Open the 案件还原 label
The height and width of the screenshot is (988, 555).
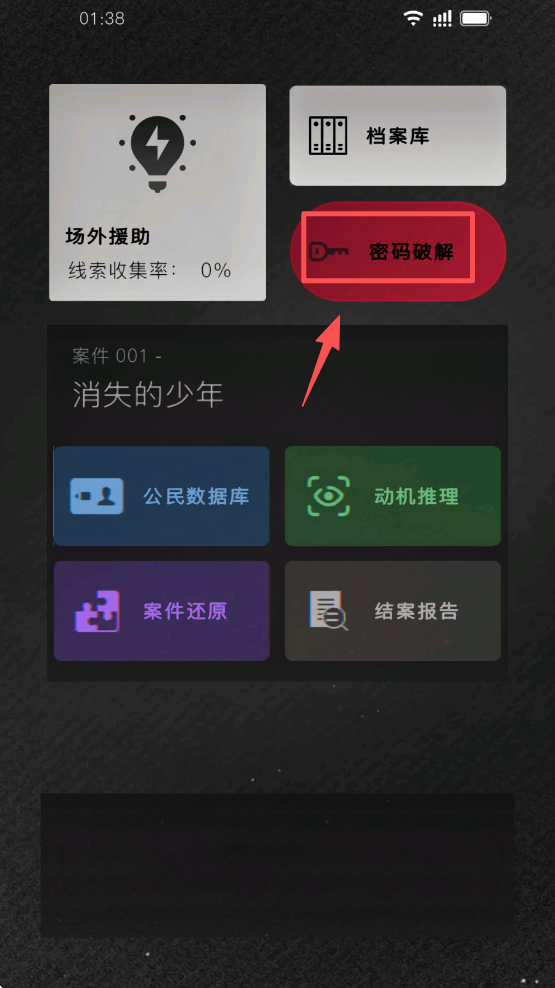(185, 611)
